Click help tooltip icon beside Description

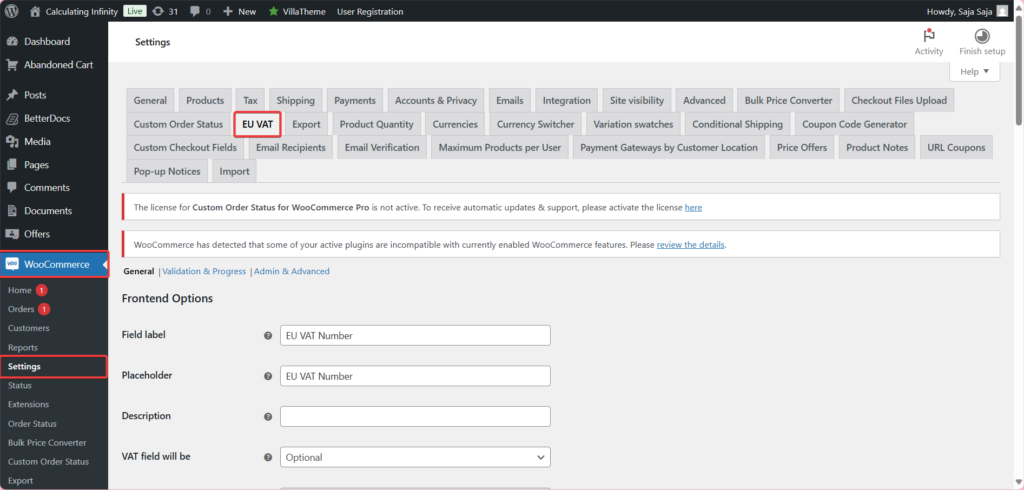pos(268,417)
